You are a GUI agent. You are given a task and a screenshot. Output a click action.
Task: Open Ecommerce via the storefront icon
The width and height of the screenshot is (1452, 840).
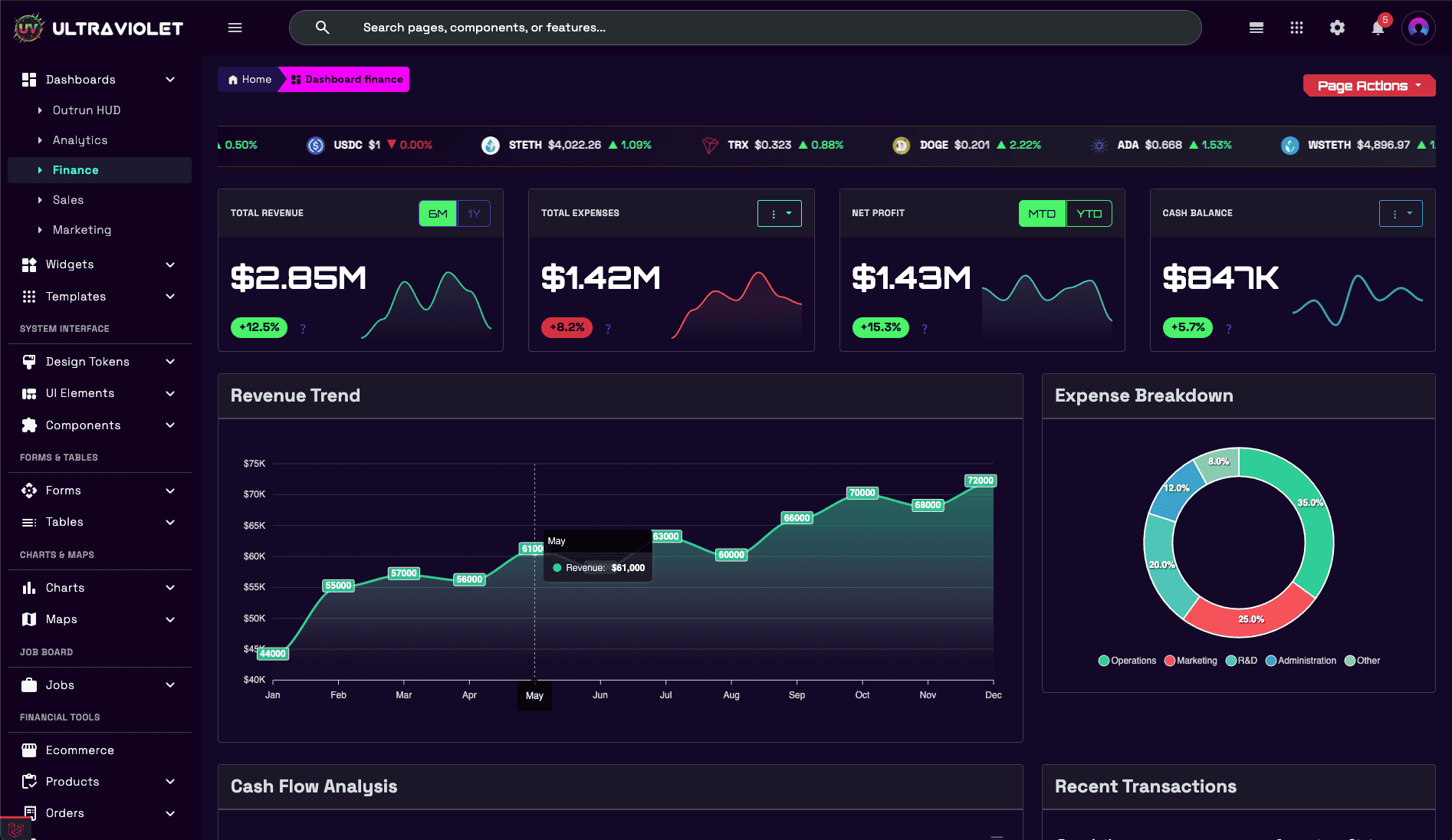coord(29,750)
